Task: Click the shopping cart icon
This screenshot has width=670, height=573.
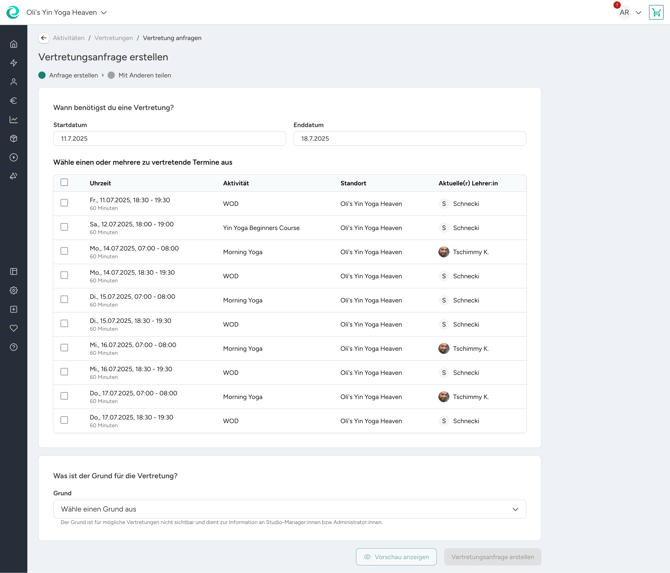Action: [656, 13]
